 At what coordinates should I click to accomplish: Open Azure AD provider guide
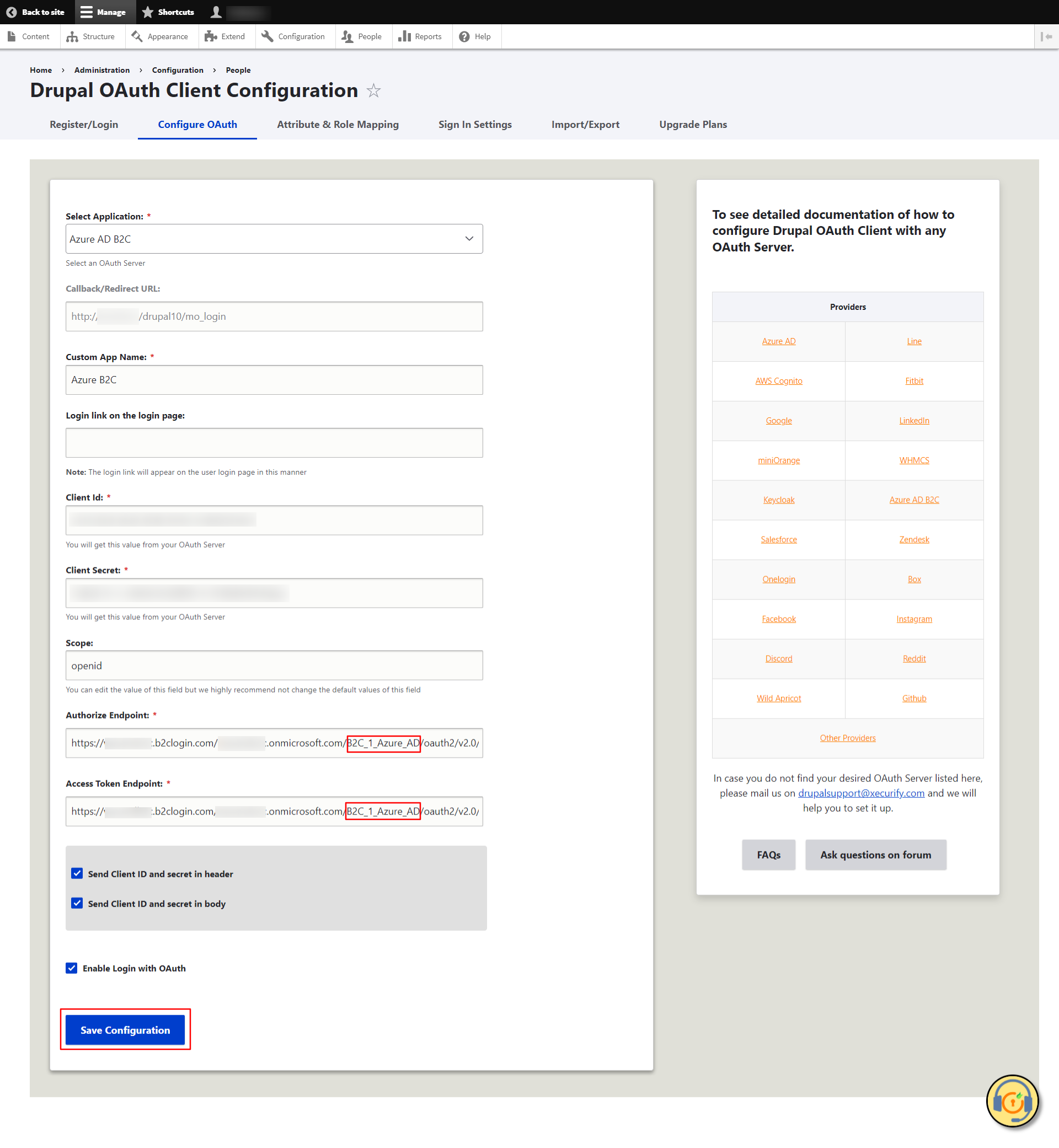pyautogui.click(x=779, y=341)
